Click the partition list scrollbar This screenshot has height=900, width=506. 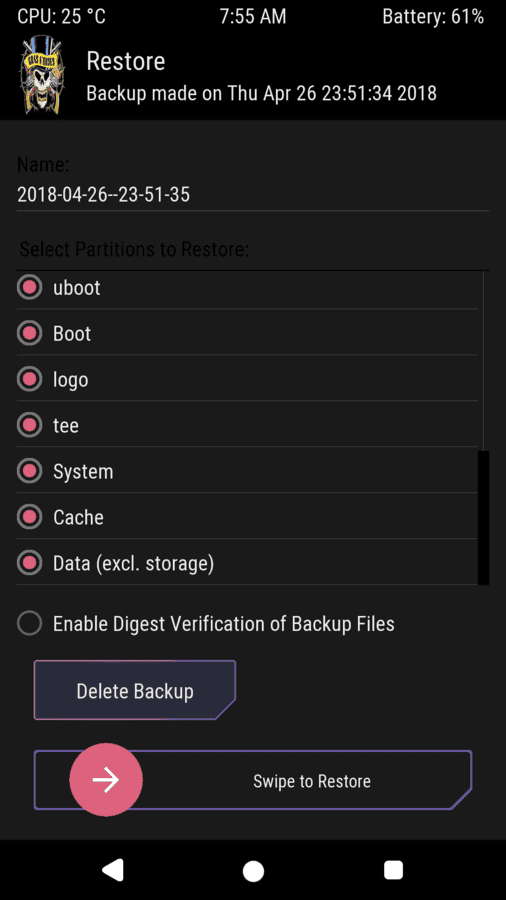click(484, 518)
